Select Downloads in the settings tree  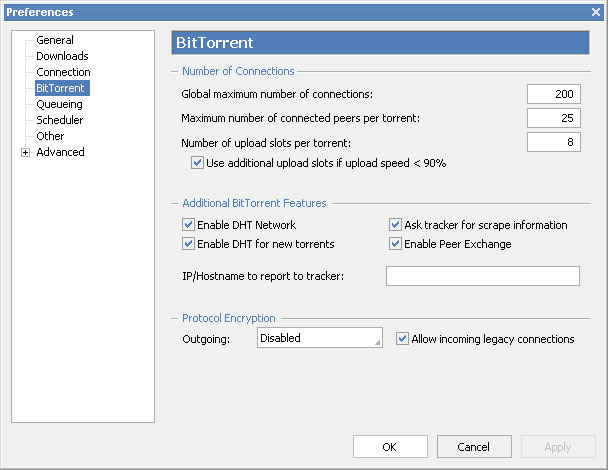pos(62,56)
